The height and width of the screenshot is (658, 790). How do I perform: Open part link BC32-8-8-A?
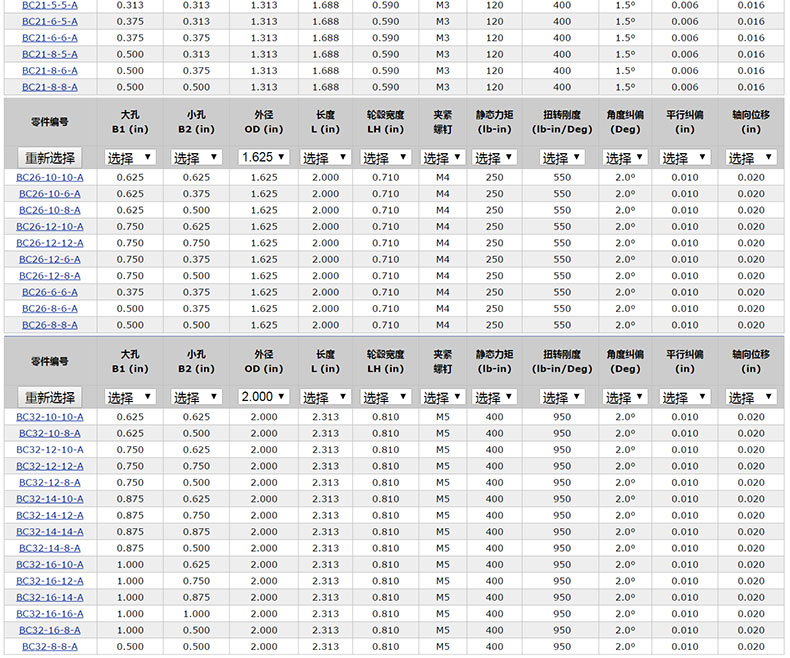pyautogui.click(x=50, y=647)
